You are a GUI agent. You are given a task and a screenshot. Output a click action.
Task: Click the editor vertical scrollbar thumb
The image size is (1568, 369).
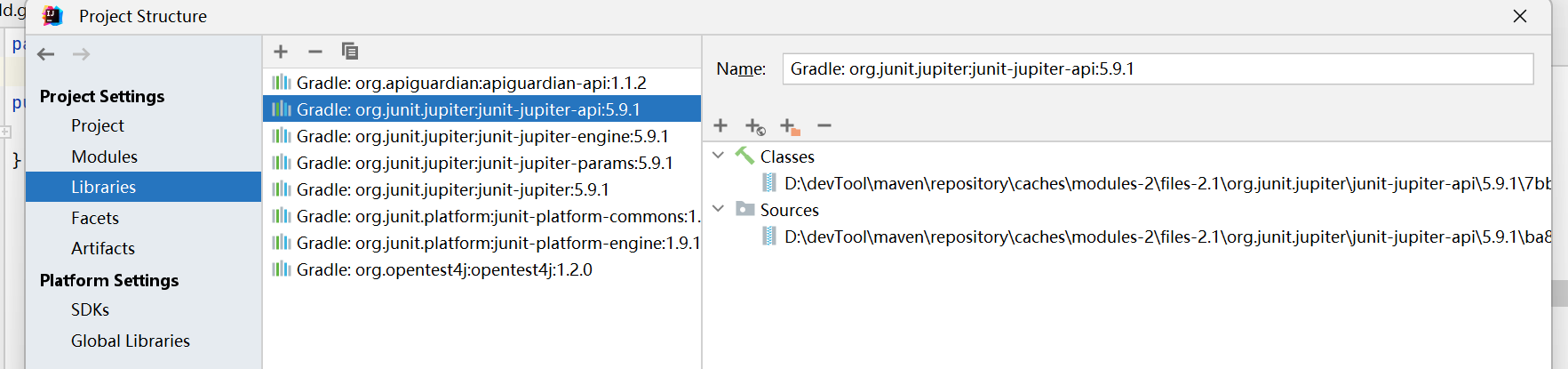(x=1560, y=293)
